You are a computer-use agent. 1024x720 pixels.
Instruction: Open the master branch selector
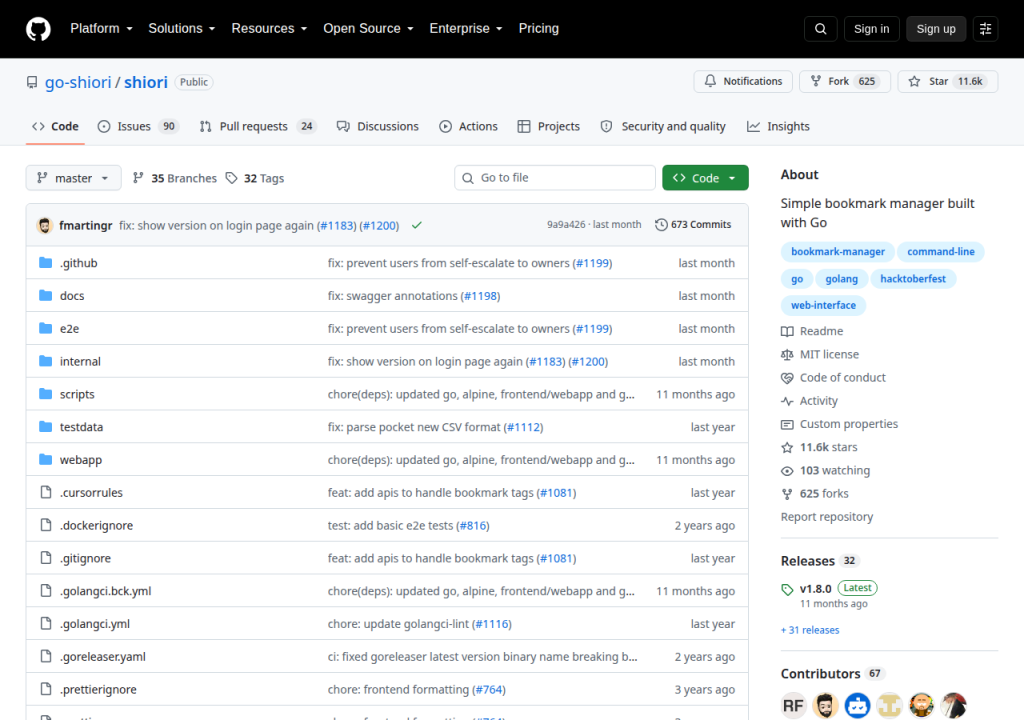pyautogui.click(x=73, y=178)
